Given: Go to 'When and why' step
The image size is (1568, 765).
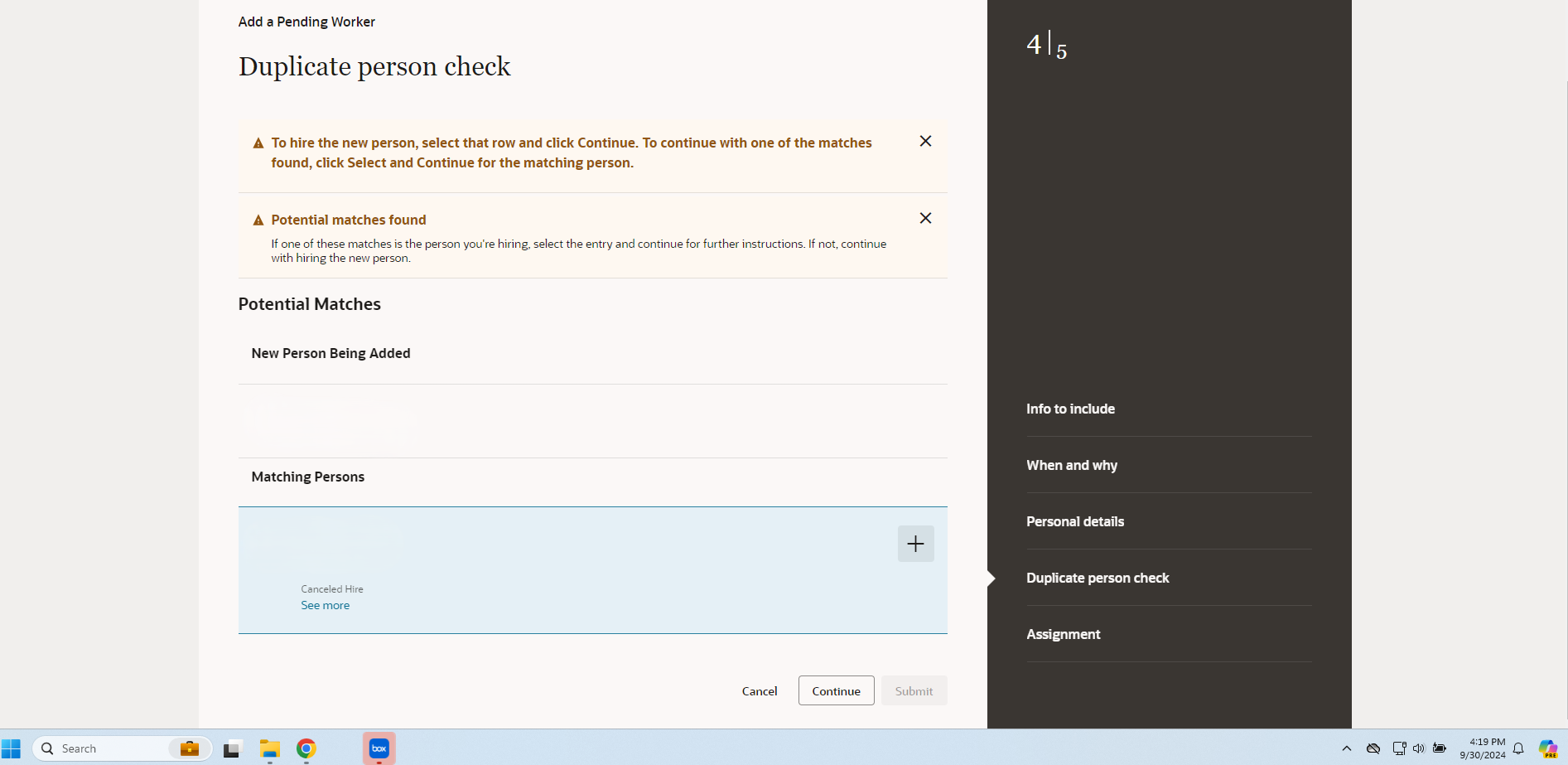Looking at the screenshot, I should coord(1071,465).
